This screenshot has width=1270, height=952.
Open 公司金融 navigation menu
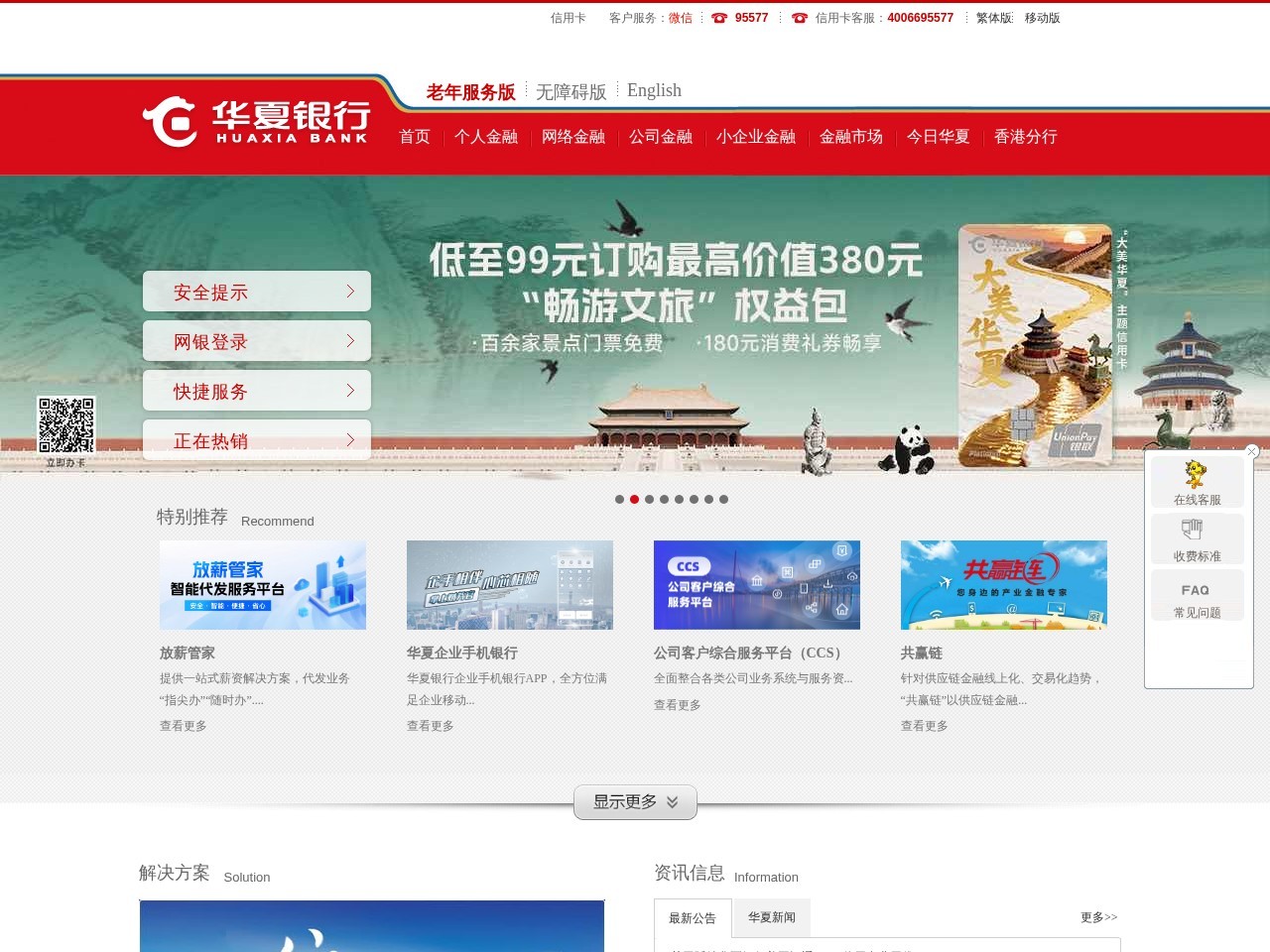click(x=661, y=137)
